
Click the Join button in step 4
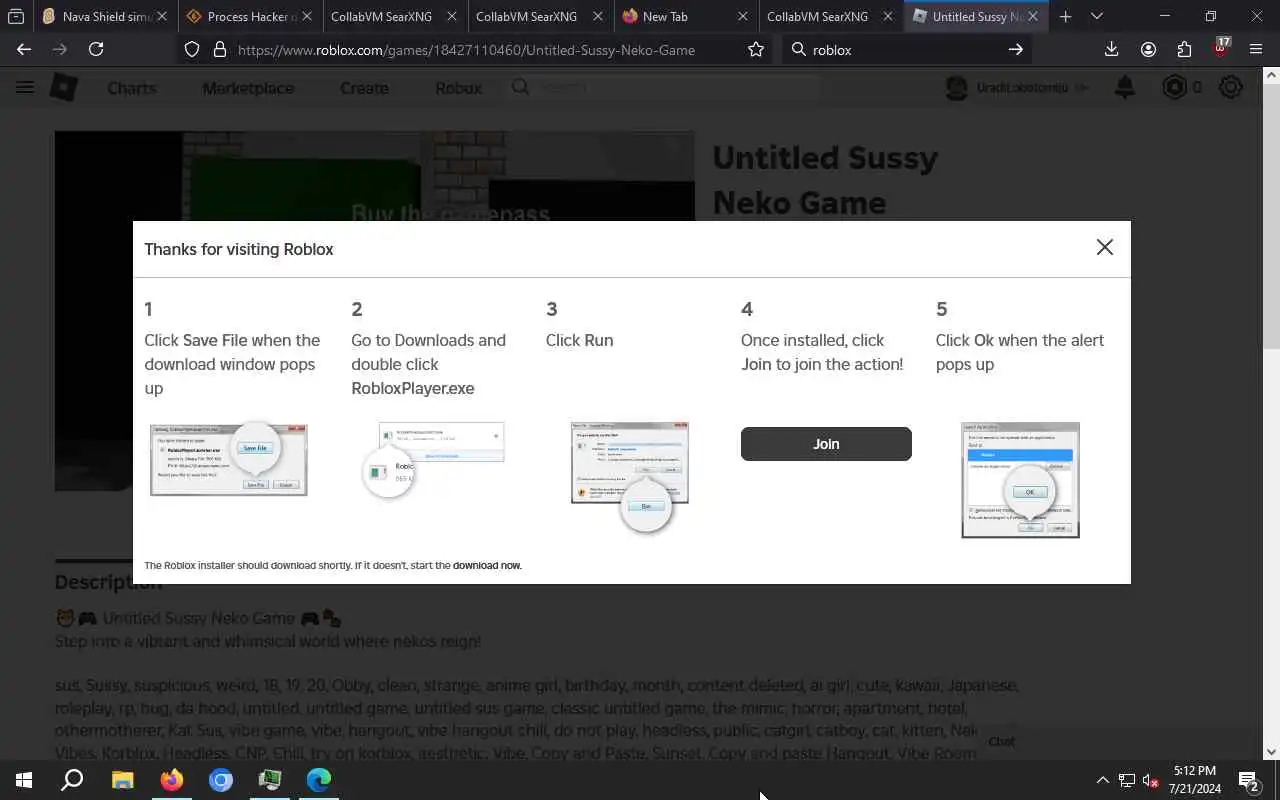(x=826, y=444)
